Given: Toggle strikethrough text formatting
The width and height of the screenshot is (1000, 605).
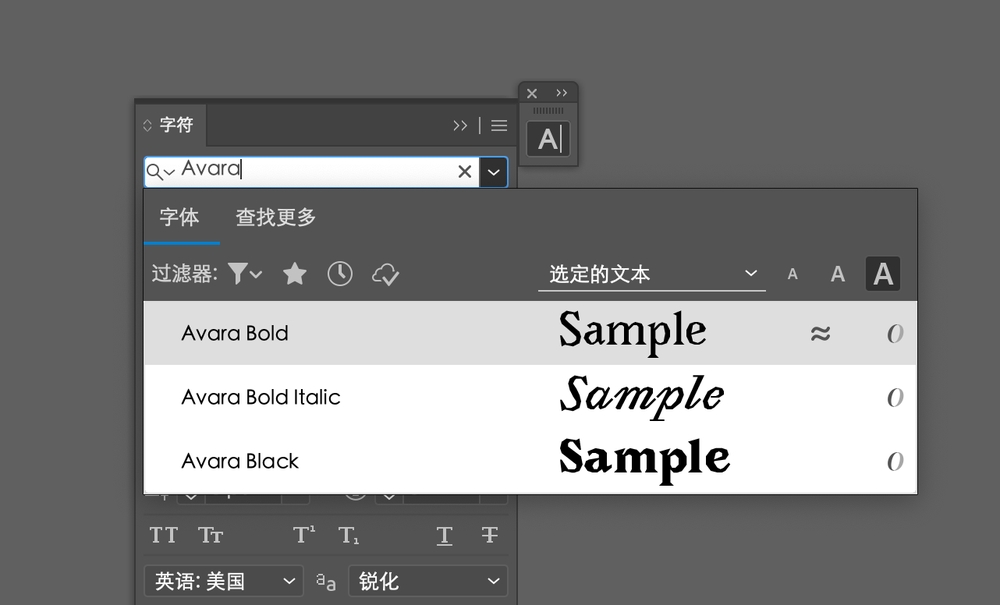Looking at the screenshot, I should [489, 536].
